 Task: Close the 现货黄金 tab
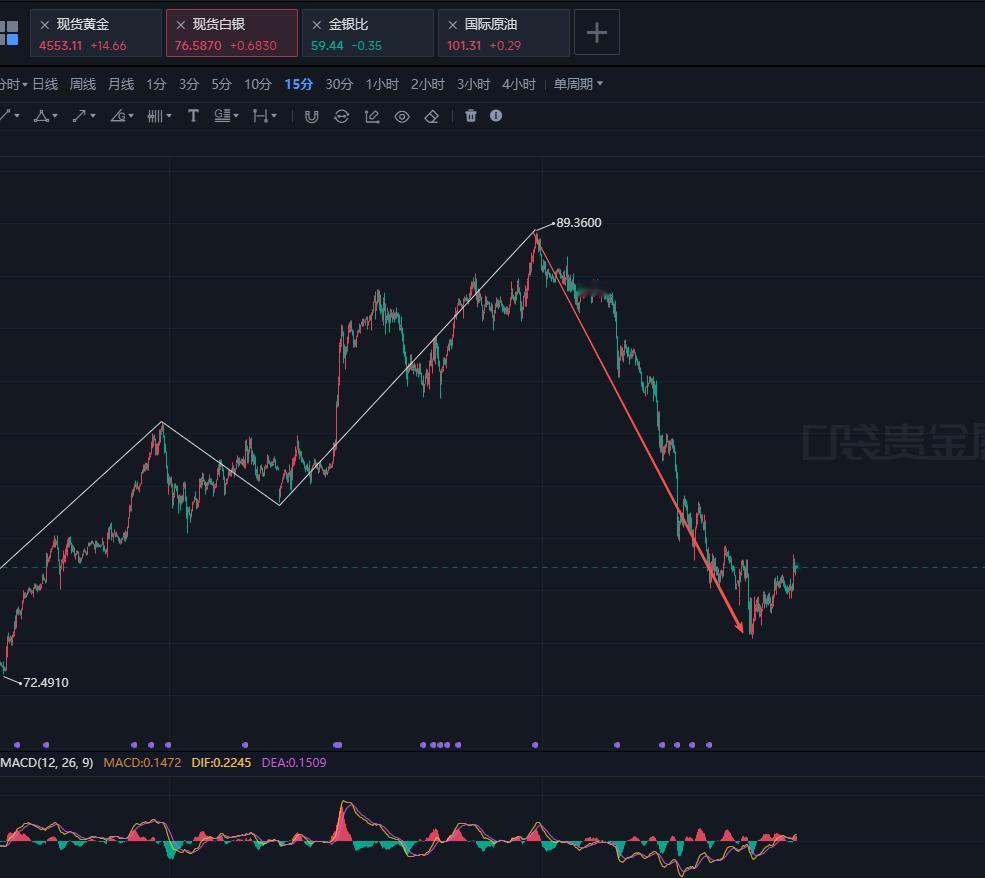point(45,25)
